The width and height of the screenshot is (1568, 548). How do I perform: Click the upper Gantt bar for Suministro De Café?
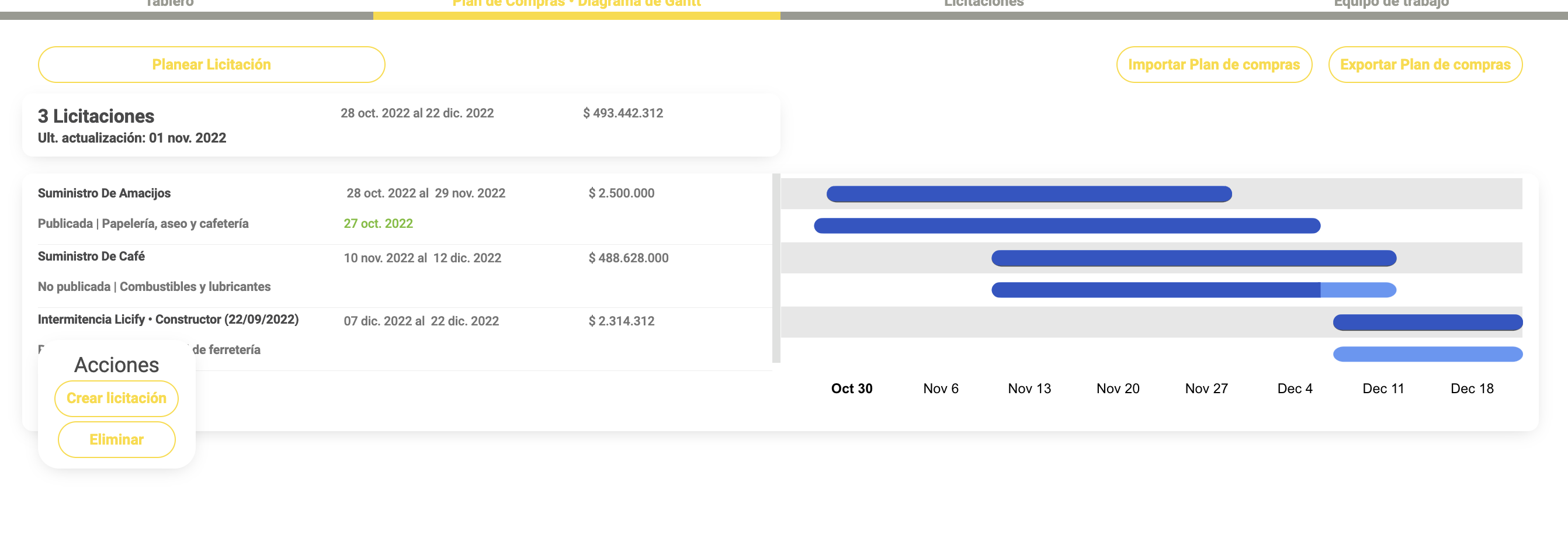click(1194, 258)
